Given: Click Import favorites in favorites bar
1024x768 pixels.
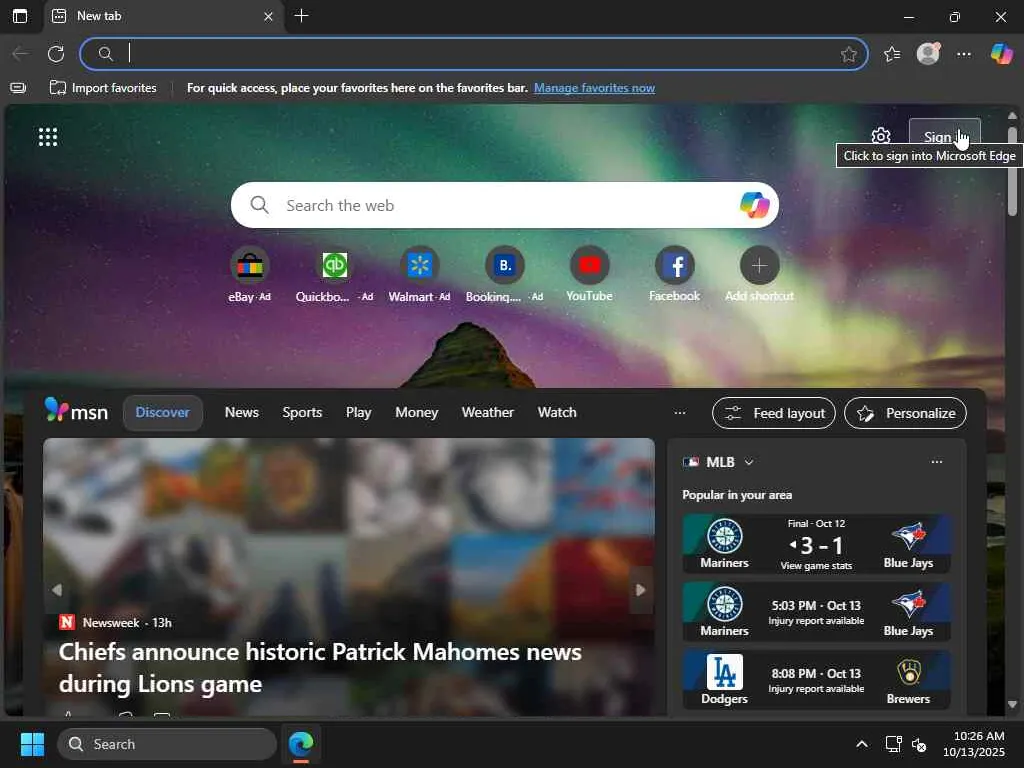Looking at the screenshot, I should [103, 88].
